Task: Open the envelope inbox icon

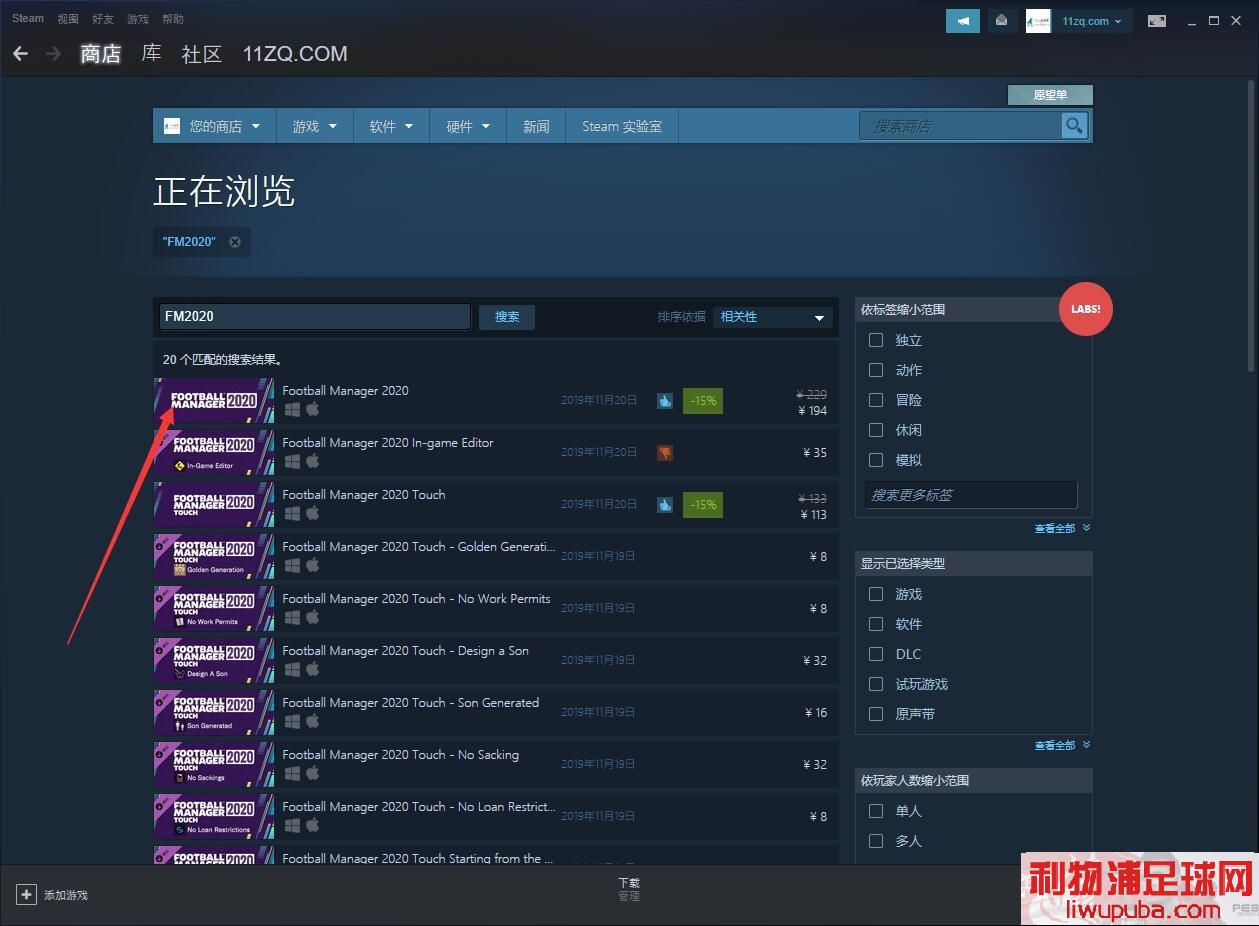Action: (1001, 21)
